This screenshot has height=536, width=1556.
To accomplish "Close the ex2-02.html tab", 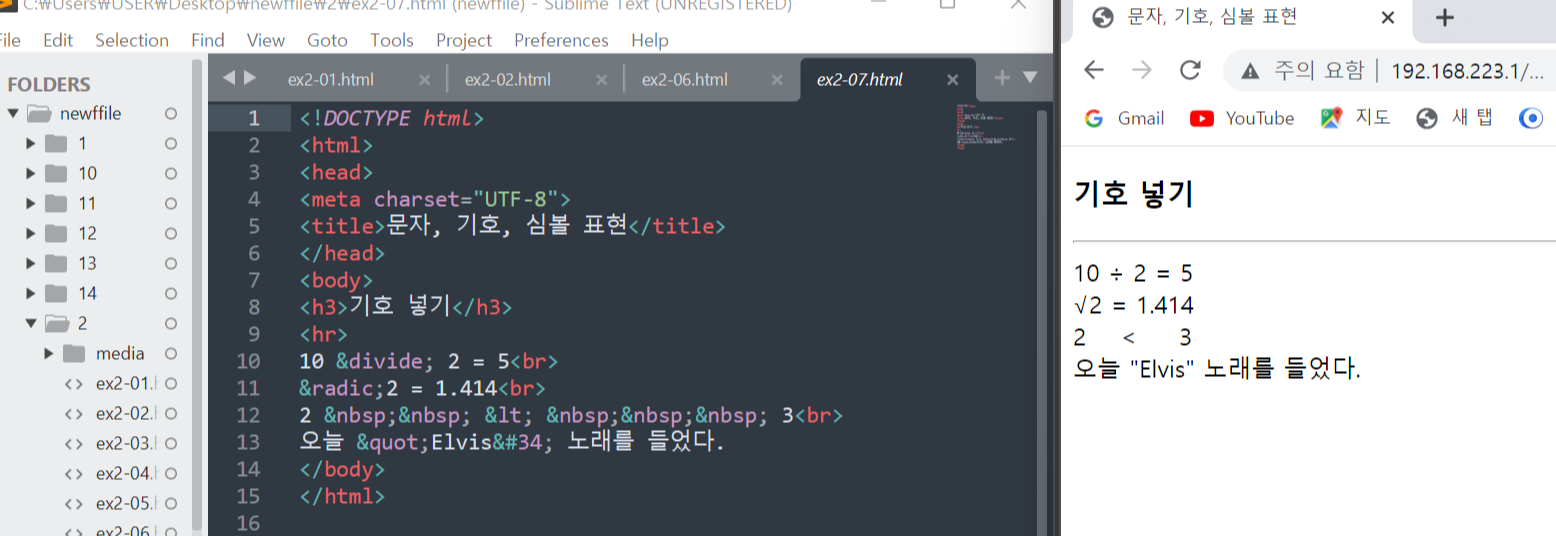I will click(x=601, y=80).
